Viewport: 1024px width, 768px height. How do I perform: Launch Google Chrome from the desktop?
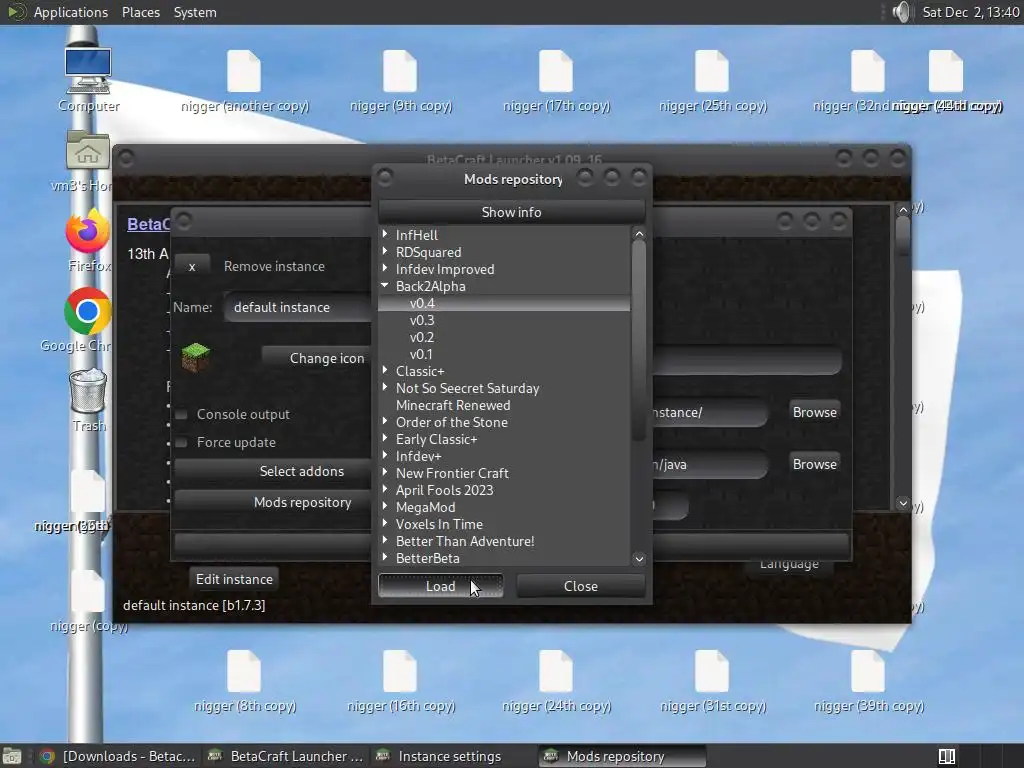[88, 311]
